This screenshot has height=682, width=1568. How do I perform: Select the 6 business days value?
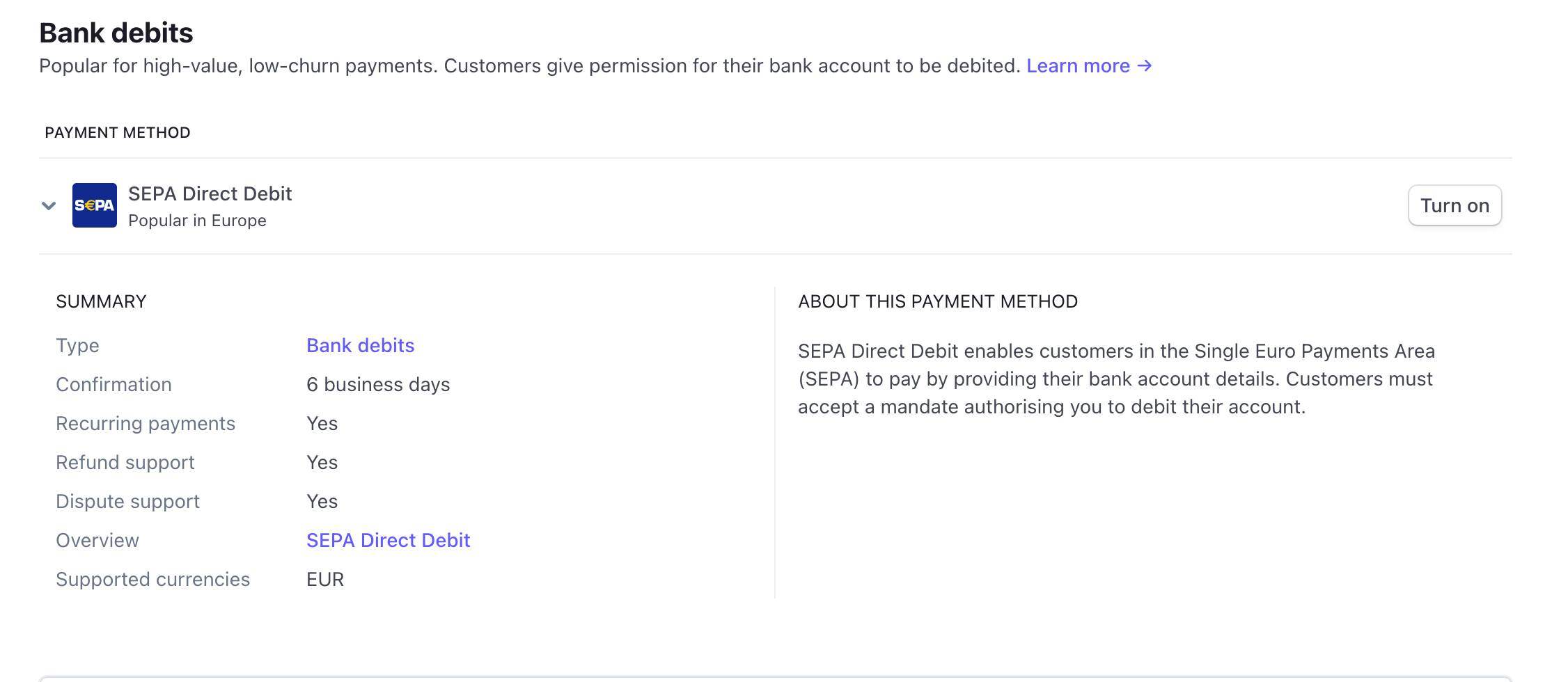378,385
